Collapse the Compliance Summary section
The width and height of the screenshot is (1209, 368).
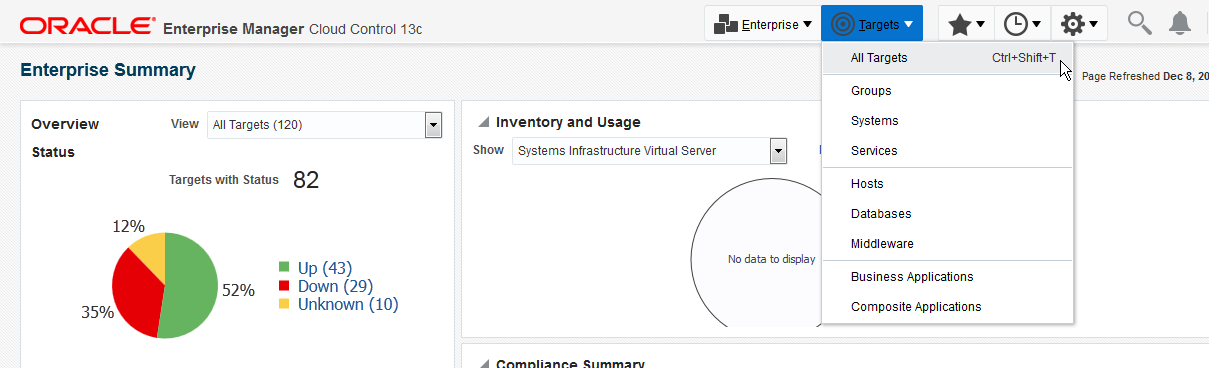[x=484, y=364]
